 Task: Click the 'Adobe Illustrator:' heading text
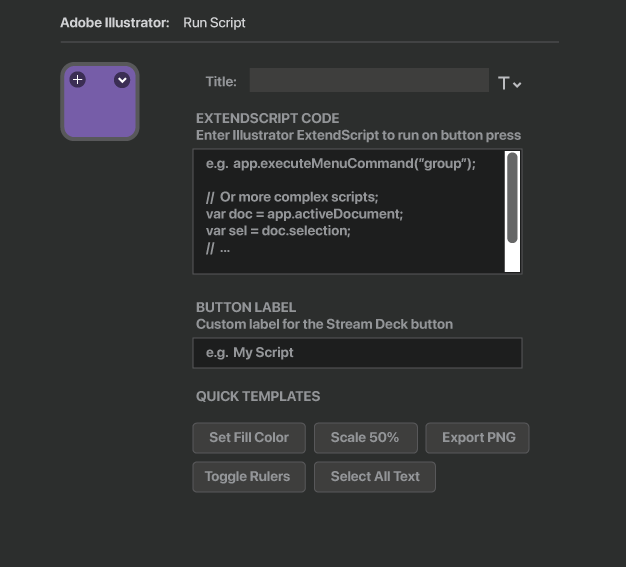115,23
